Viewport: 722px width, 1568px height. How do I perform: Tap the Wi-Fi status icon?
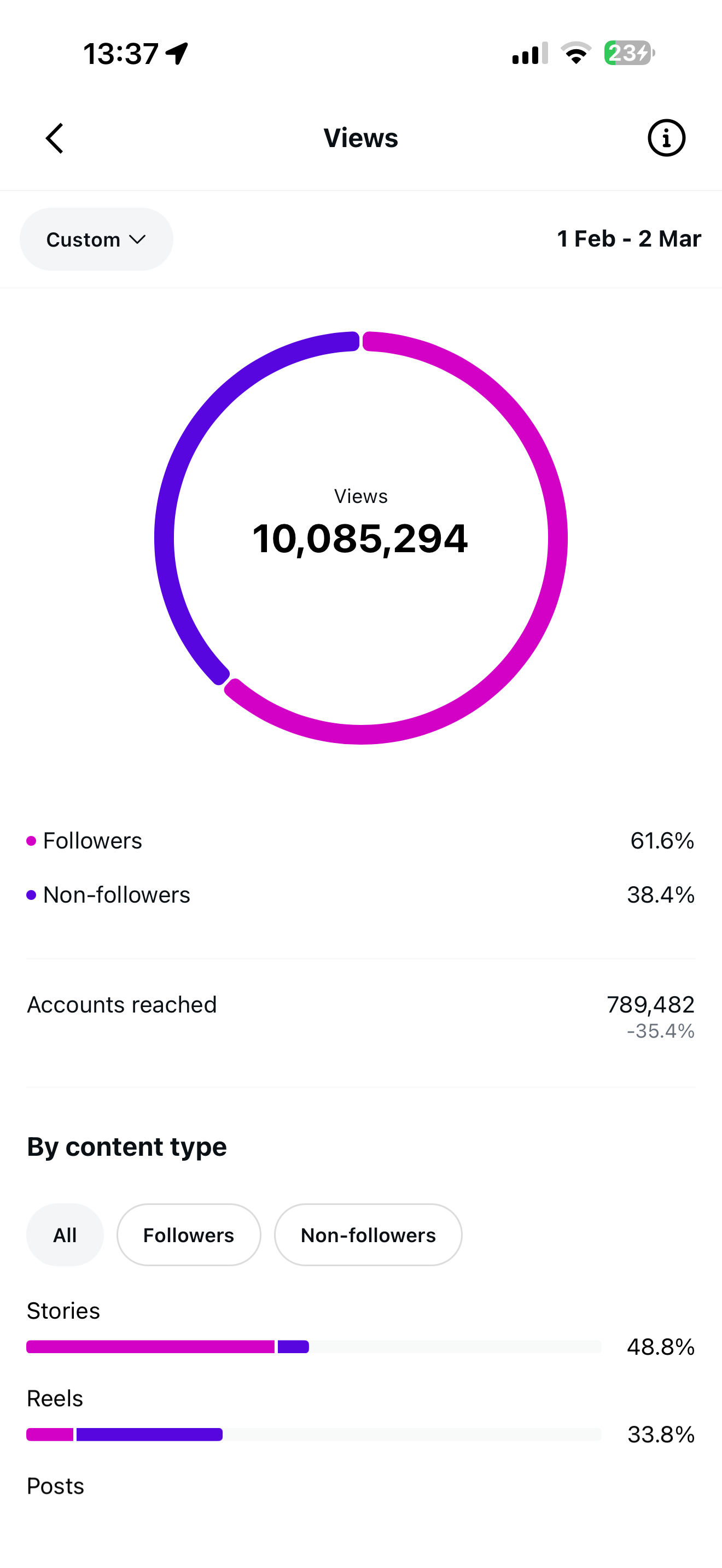576,53
